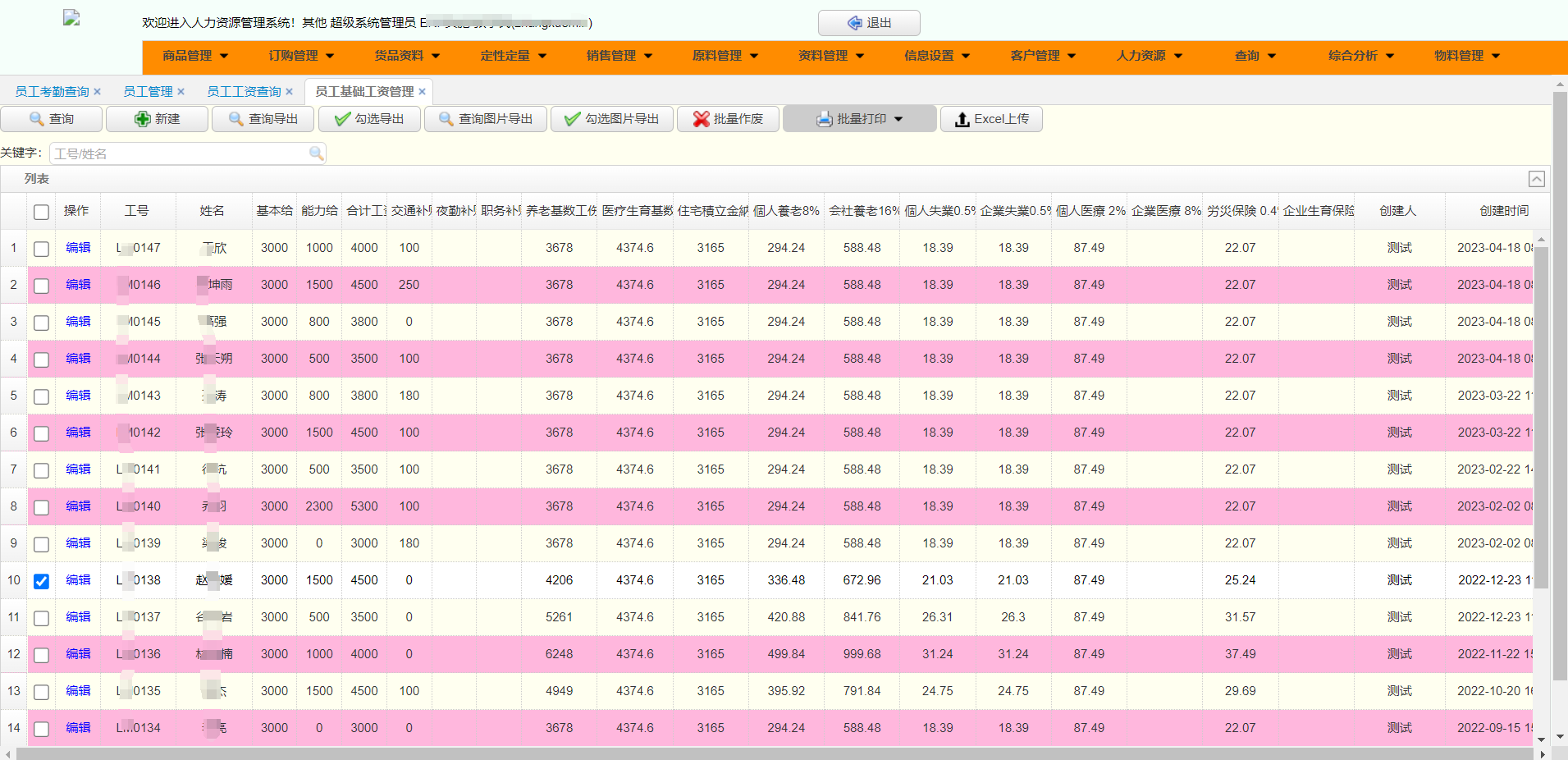Close the 员工基础工资管理 tab
Image resolution: width=1568 pixels, height=760 pixels.
tap(423, 92)
